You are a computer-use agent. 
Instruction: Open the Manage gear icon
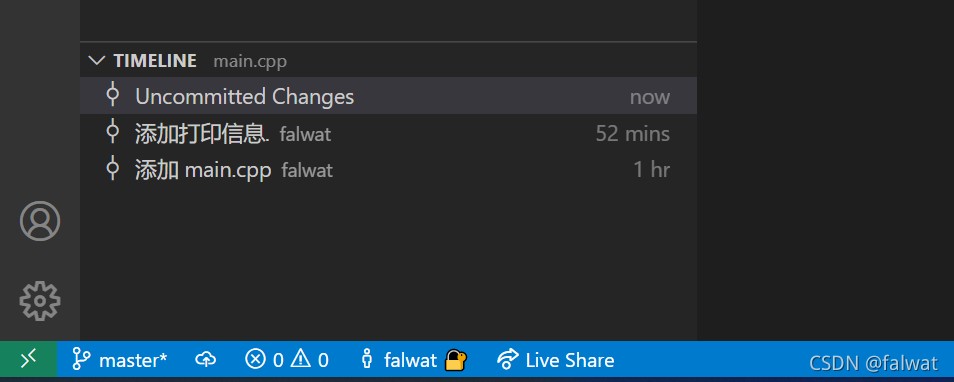pyautogui.click(x=40, y=300)
